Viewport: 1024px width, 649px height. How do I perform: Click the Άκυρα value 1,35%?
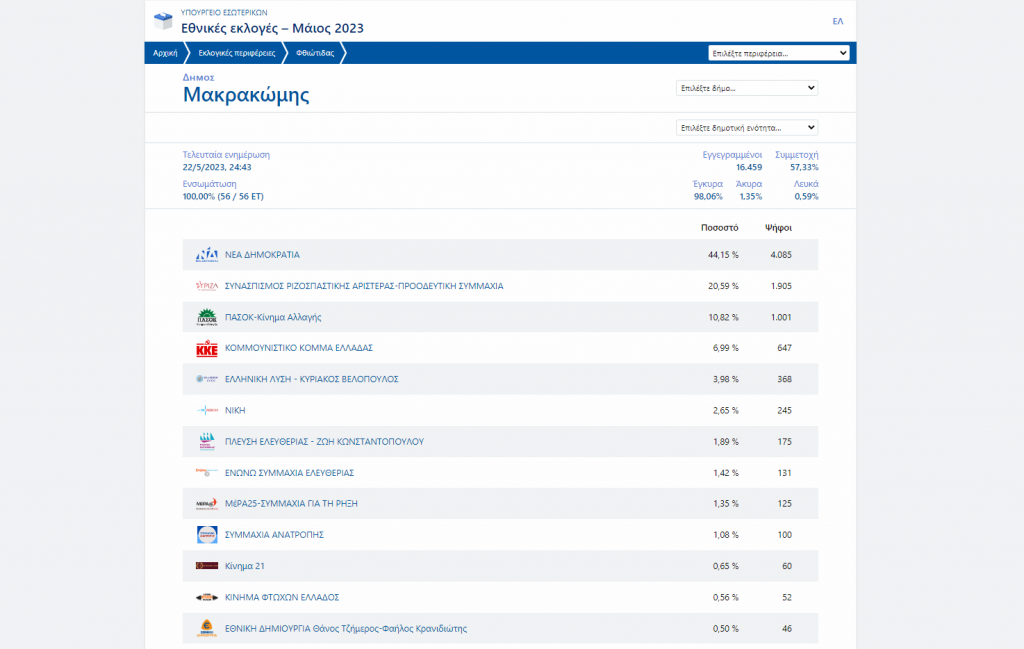[750, 196]
